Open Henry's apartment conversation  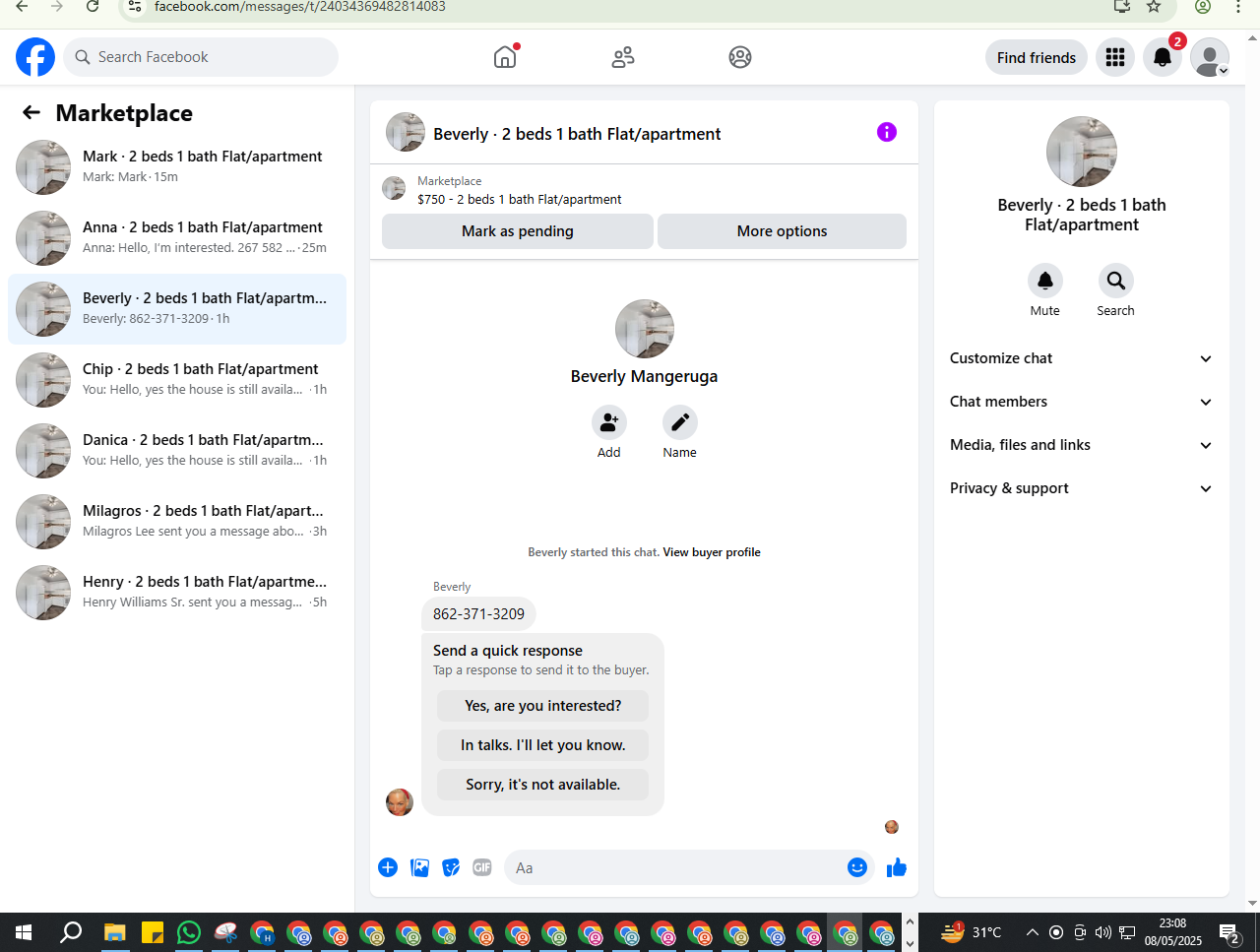(x=177, y=593)
